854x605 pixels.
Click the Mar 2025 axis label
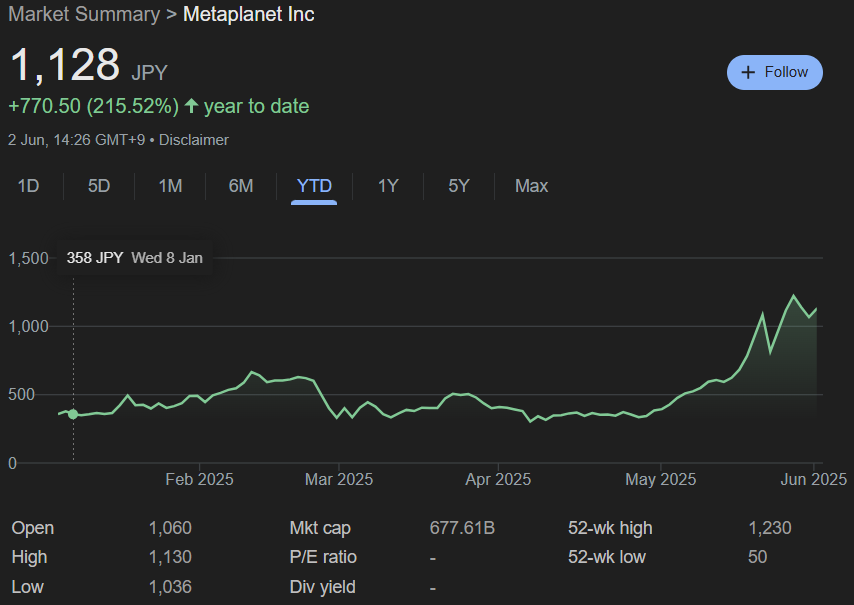point(339,479)
